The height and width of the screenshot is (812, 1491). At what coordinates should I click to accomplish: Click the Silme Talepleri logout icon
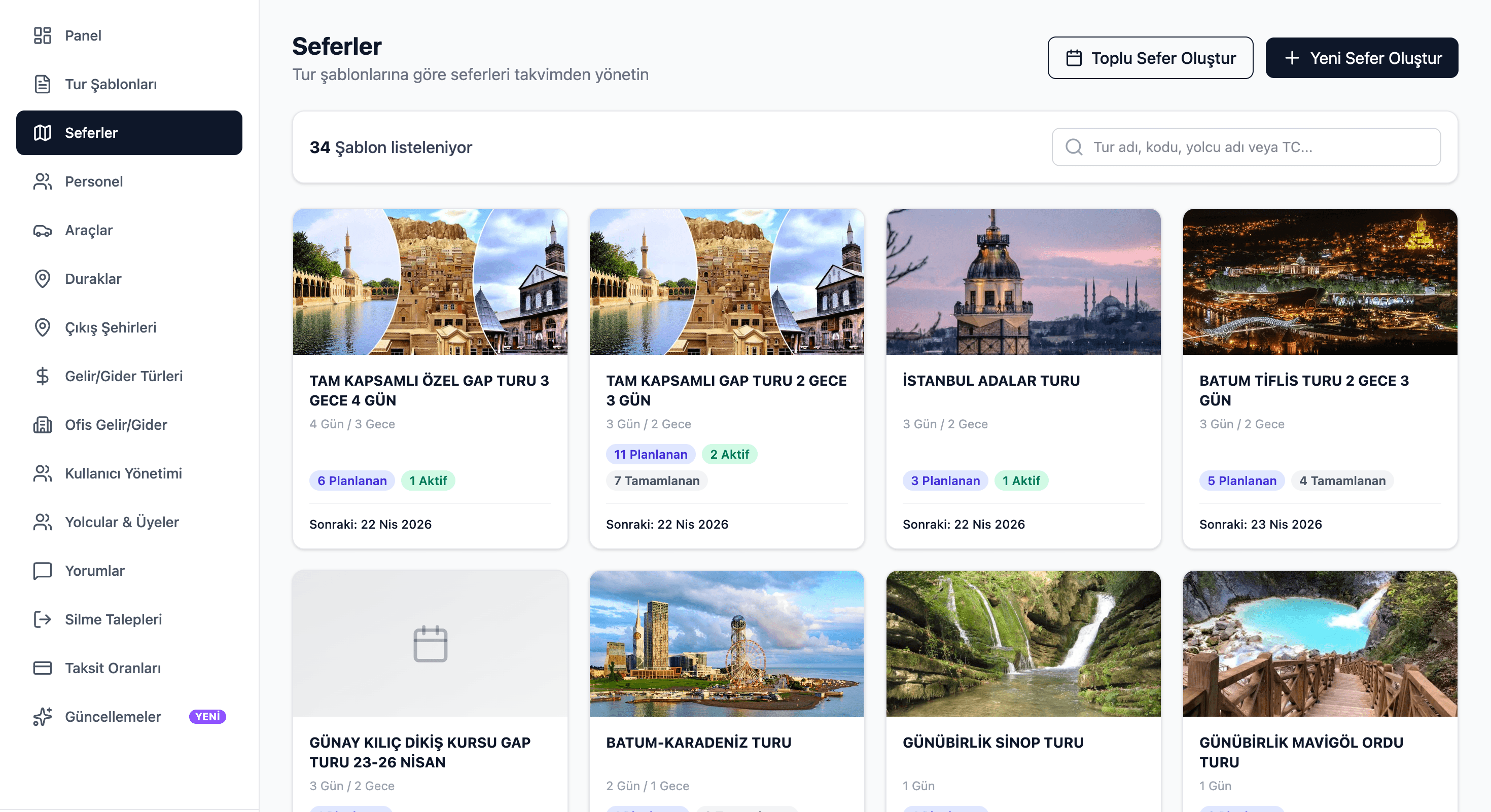pyautogui.click(x=42, y=619)
